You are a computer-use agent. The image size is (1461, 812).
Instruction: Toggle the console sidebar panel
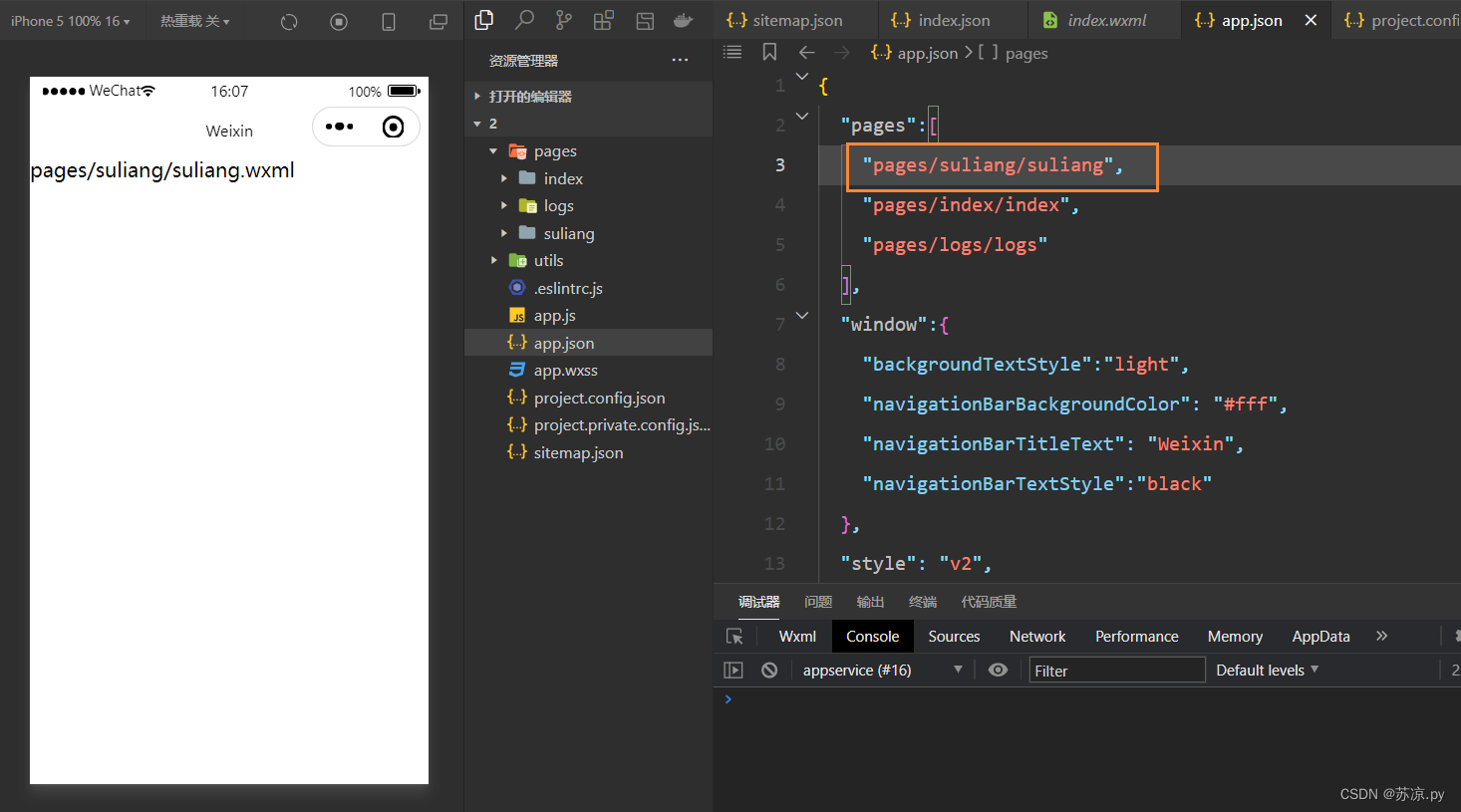click(733, 671)
